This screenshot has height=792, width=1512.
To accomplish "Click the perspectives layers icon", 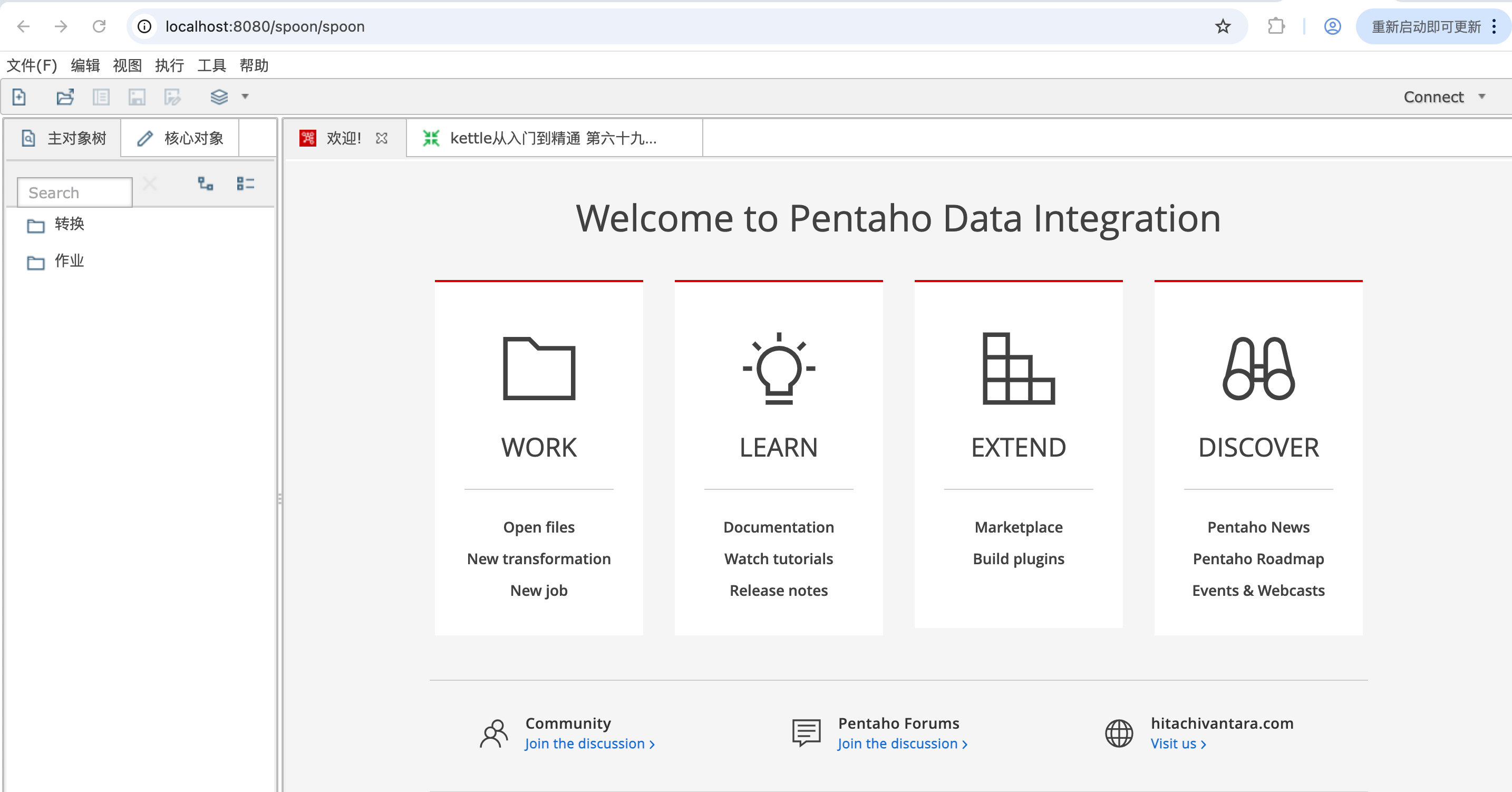I will pyautogui.click(x=219, y=97).
